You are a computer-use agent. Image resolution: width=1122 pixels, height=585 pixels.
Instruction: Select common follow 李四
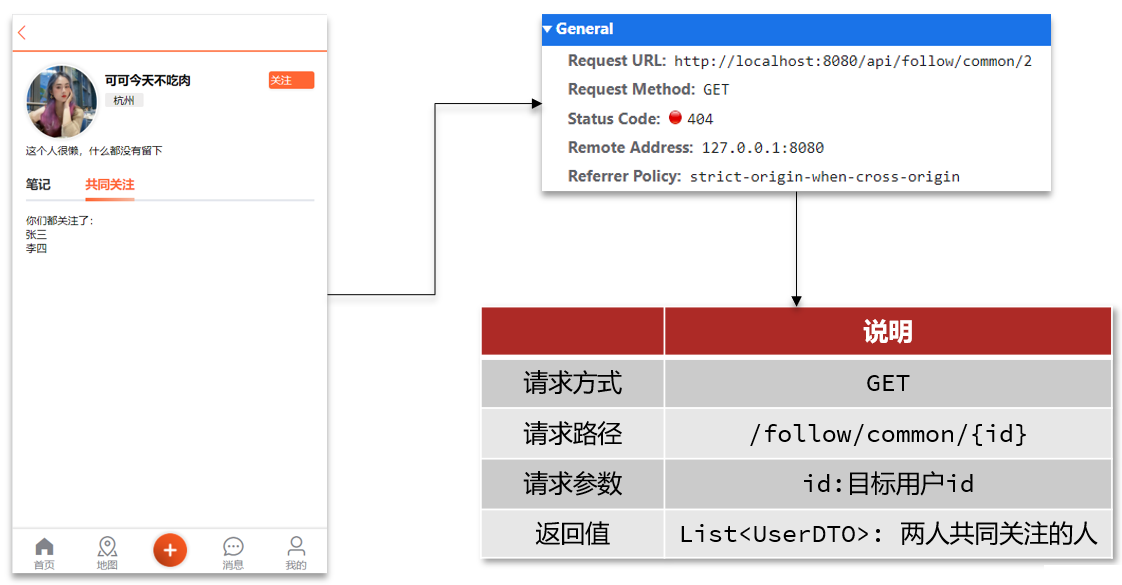(36, 249)
